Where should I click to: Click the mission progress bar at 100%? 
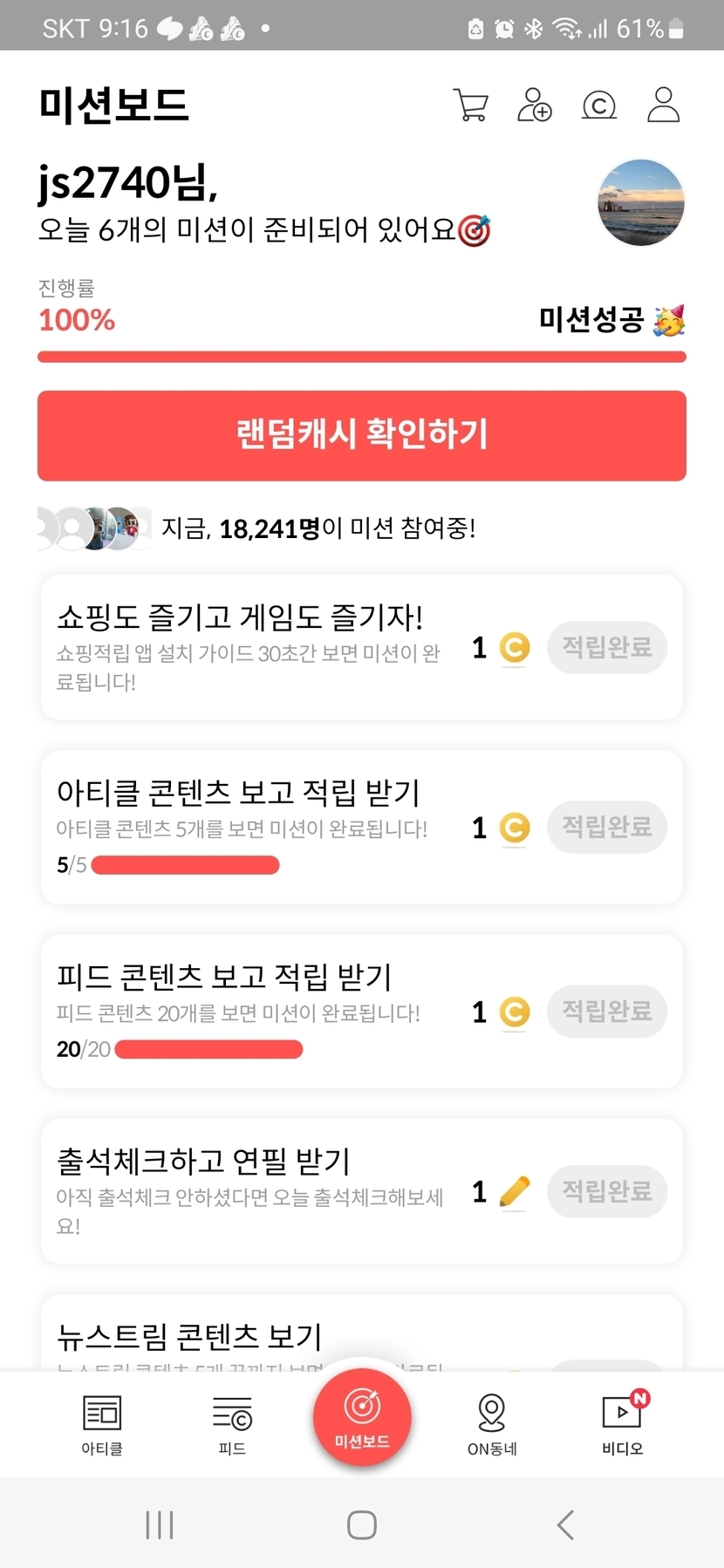tap(362, 357)
